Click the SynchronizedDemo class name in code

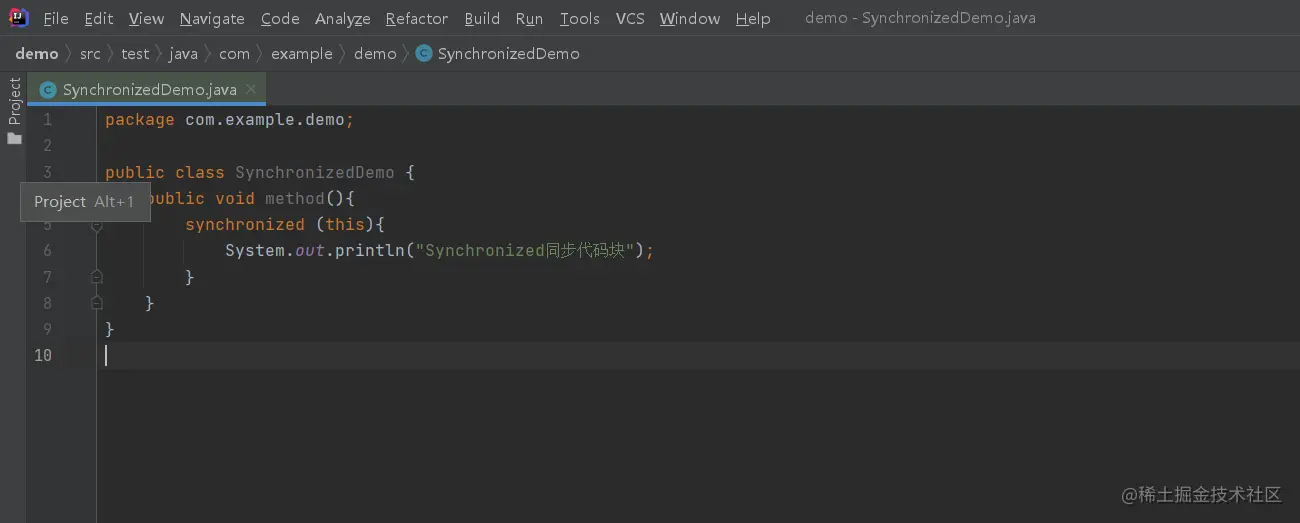[315, 172]
